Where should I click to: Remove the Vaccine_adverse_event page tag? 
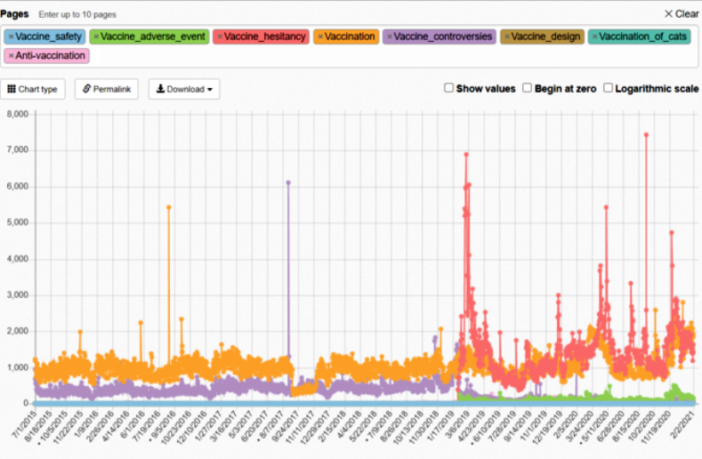95,37
